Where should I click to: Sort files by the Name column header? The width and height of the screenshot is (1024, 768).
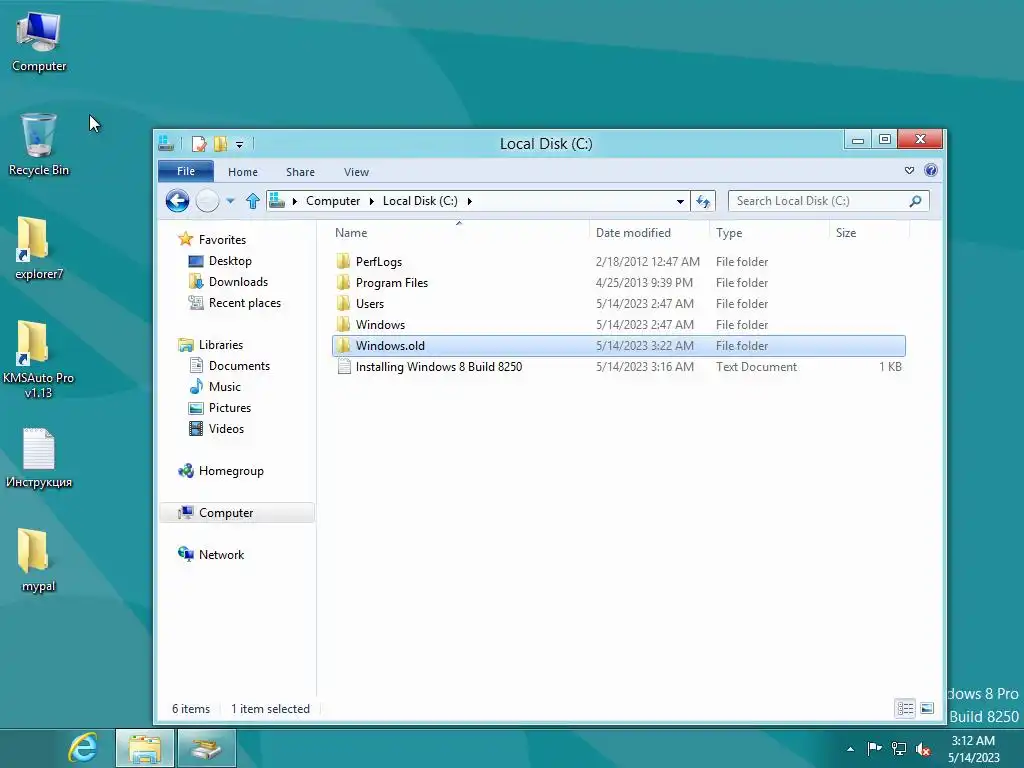point(458,232)
